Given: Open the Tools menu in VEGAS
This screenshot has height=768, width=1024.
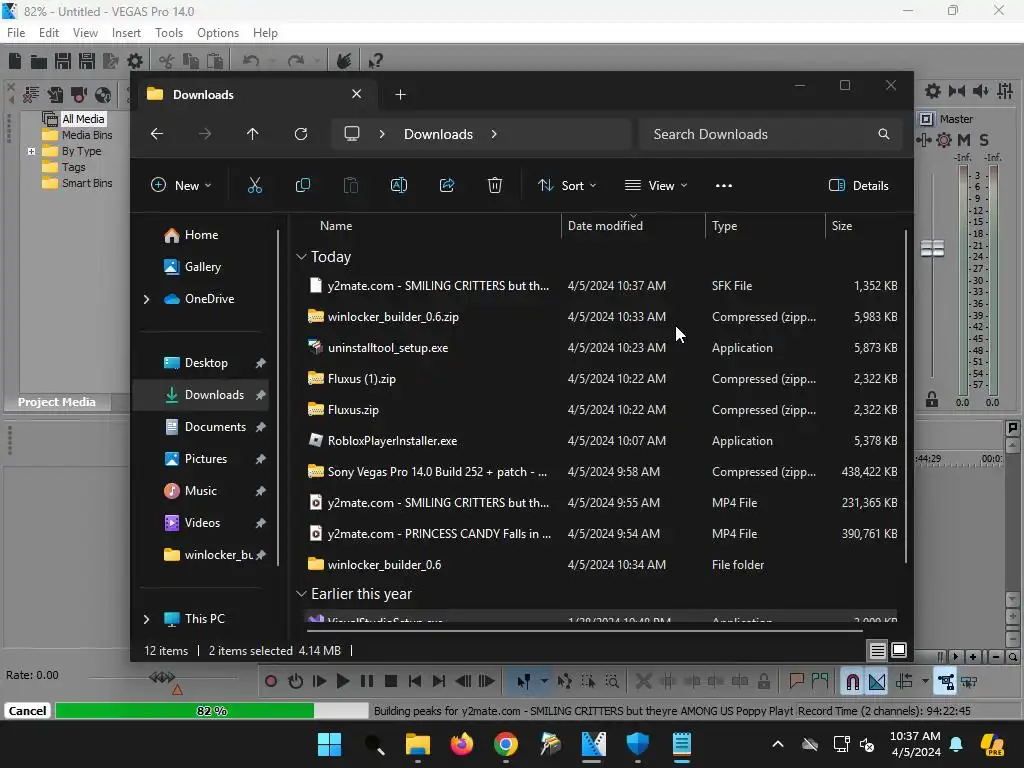Looking at the screenshot, I should 168,33.
